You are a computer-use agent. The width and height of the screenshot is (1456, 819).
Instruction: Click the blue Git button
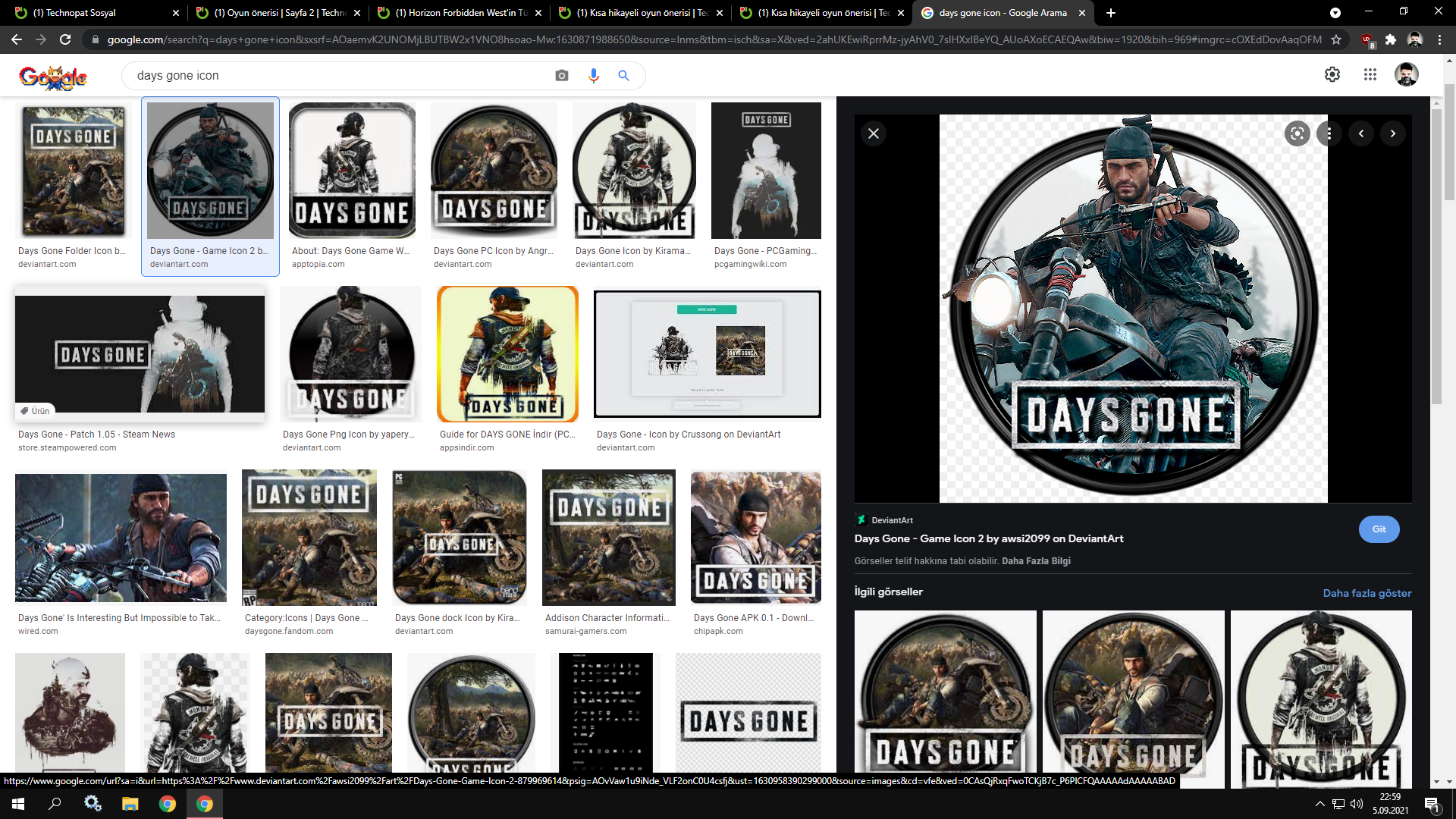pos(1378,529)
